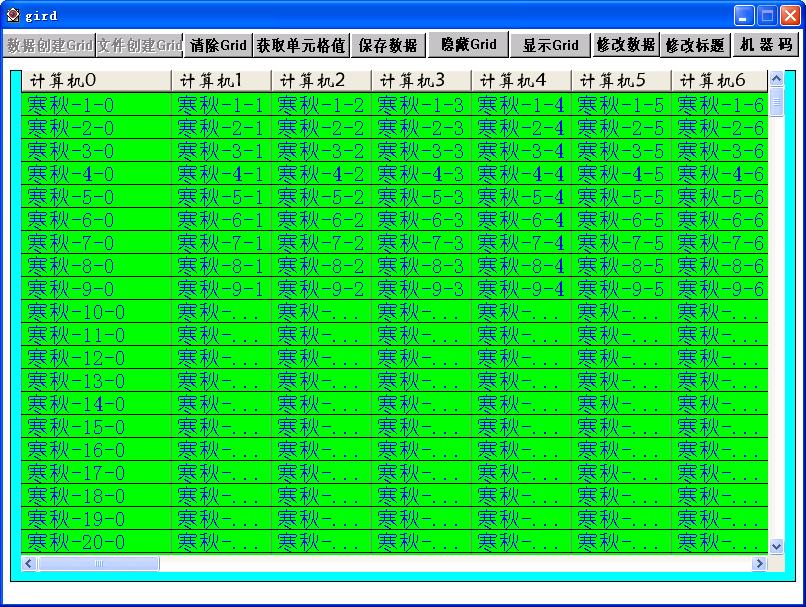Select cell 寒秋-19-0
The height and width of the screenshot is (607, 806).
pos(96,519)
